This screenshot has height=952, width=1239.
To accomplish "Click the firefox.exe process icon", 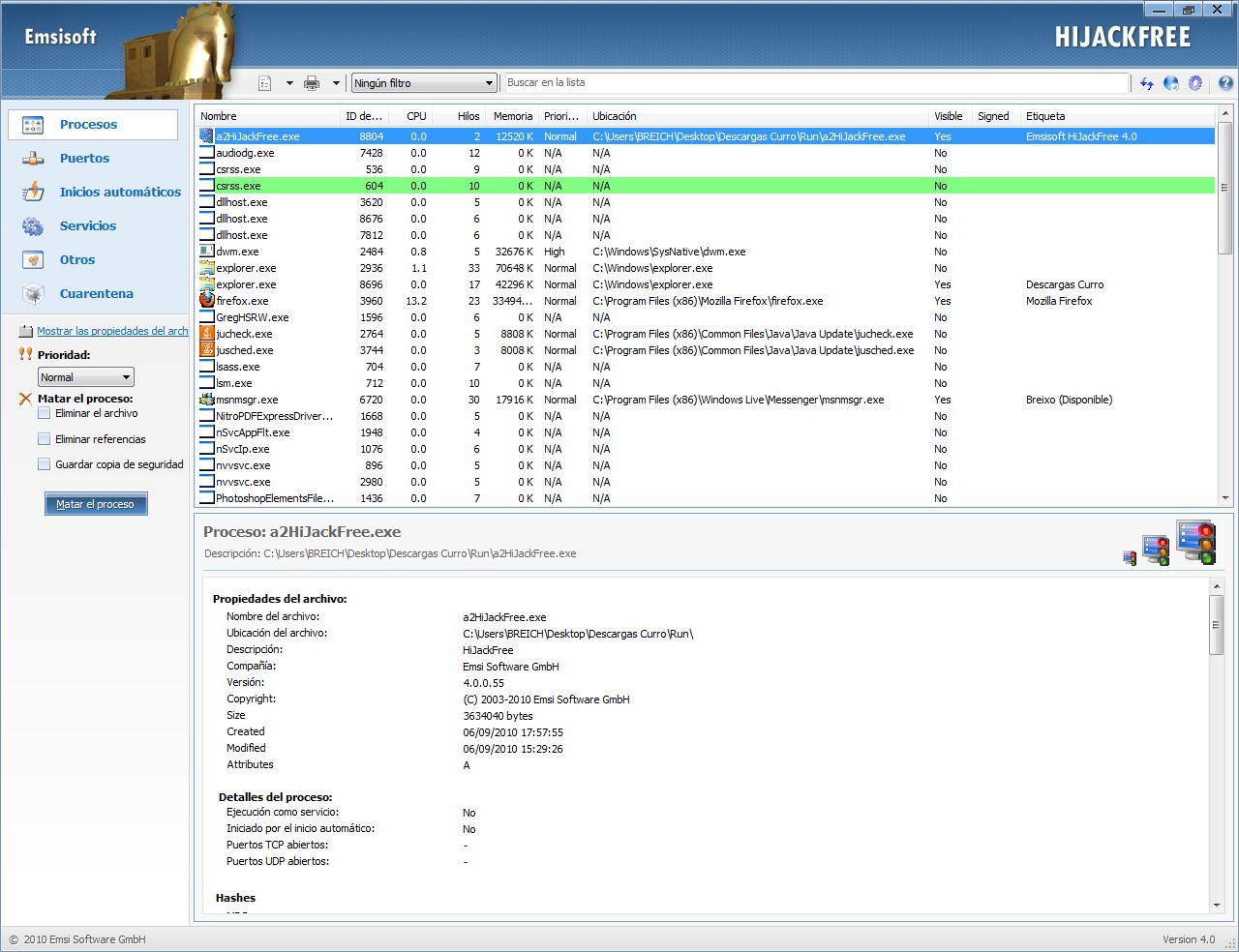I will [x=206, y=301].
